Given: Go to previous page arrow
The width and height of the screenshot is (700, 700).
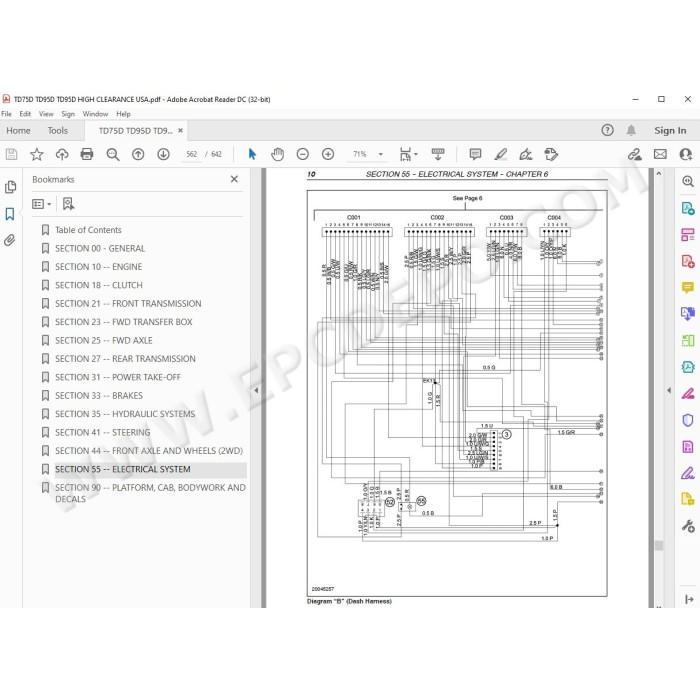Looking at the screenshot, I should 138,154.
